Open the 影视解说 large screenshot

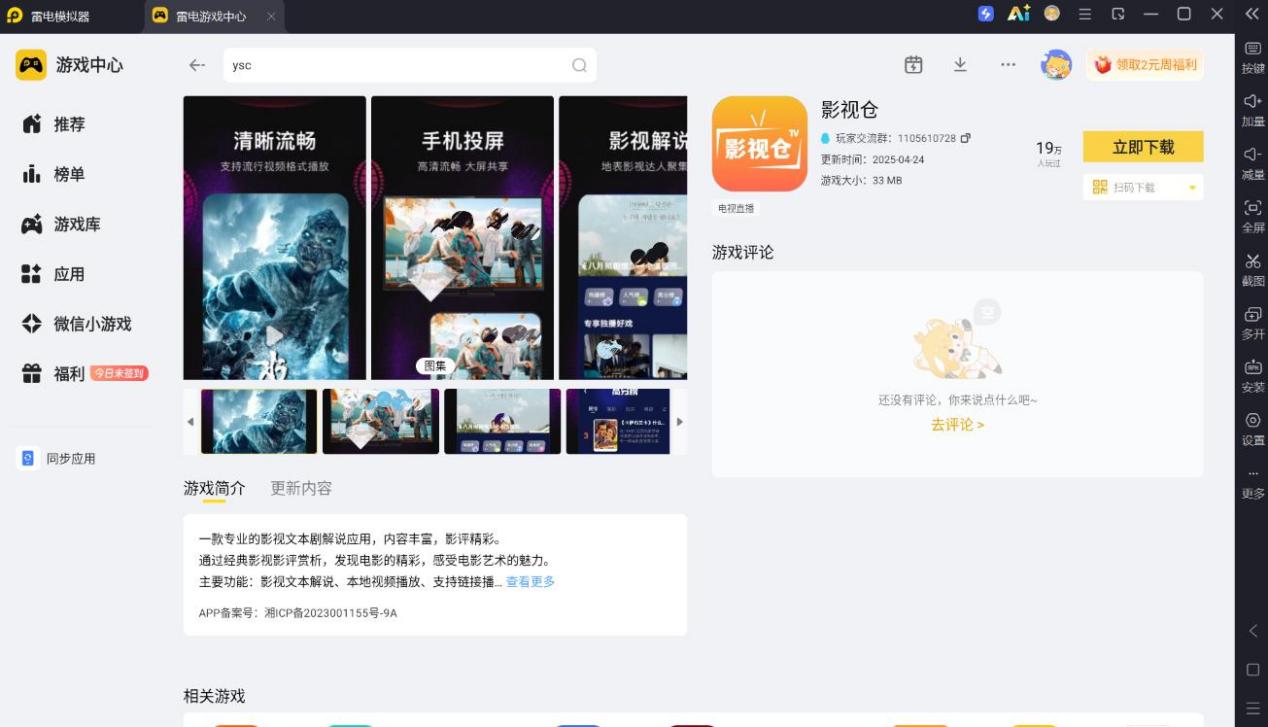coord(623,238)
